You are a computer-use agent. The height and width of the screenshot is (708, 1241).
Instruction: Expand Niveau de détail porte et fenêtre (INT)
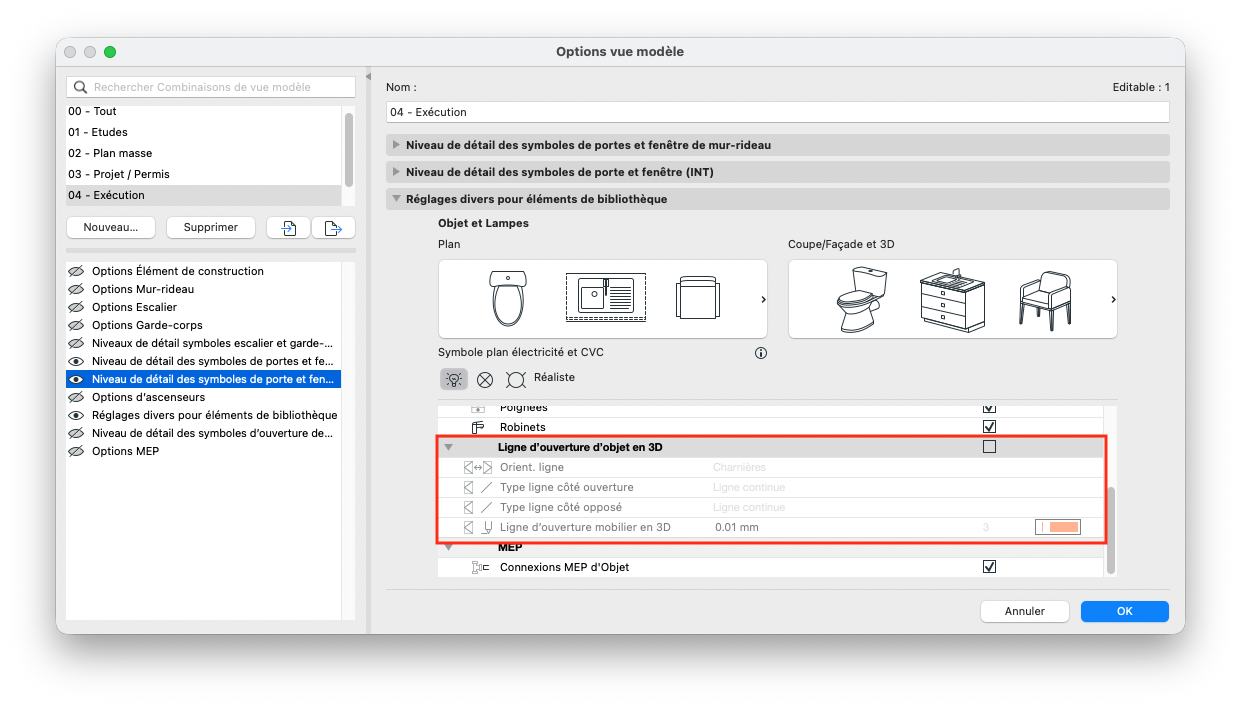pyautogui.click(x=397, y=172)
